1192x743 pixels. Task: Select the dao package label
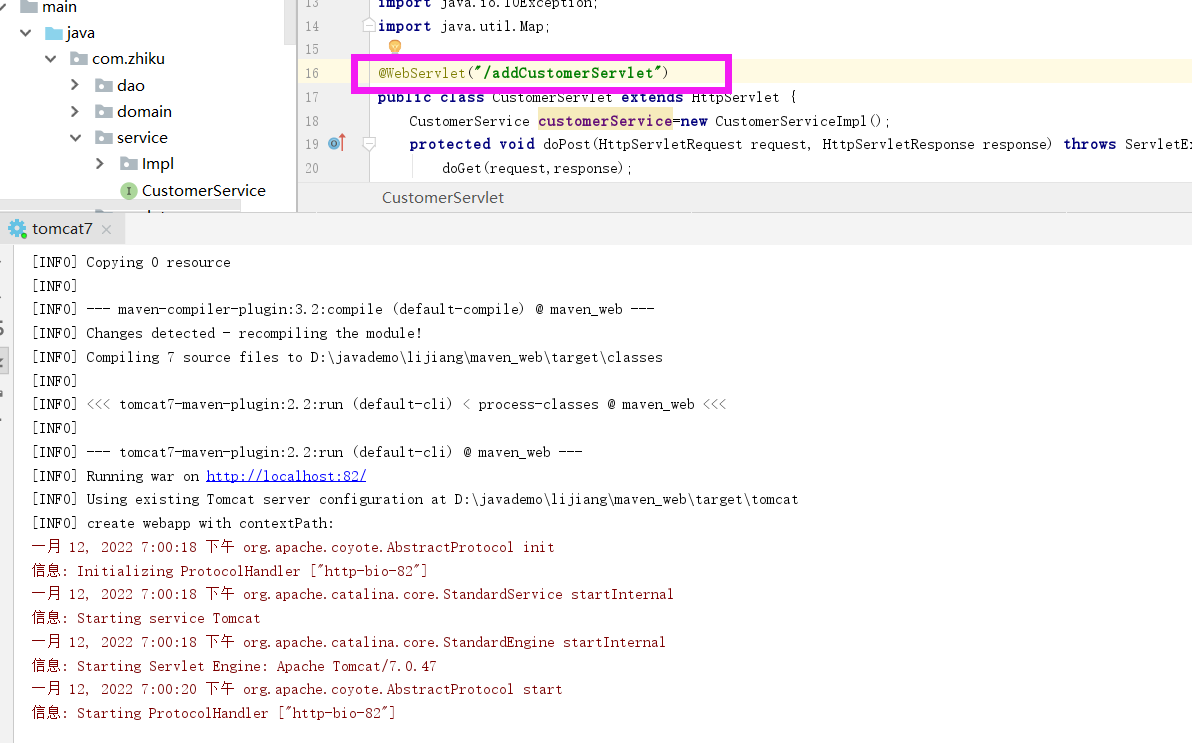[x=131, y=85]
